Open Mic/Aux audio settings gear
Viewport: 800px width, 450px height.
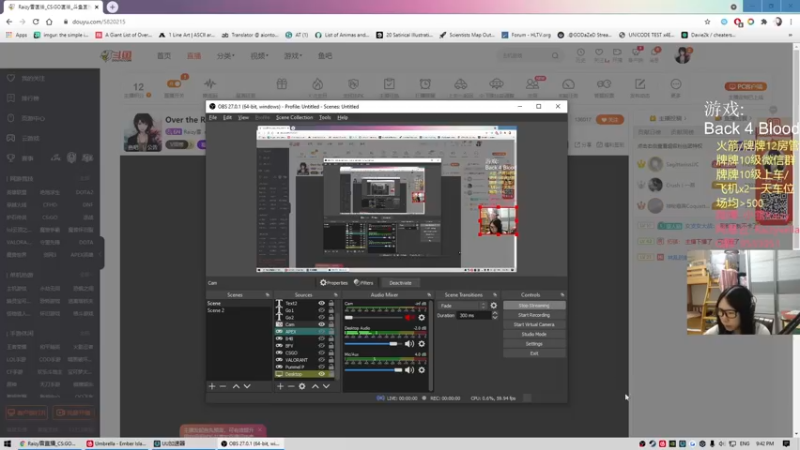pyautogui.click(x=421, y=370)
